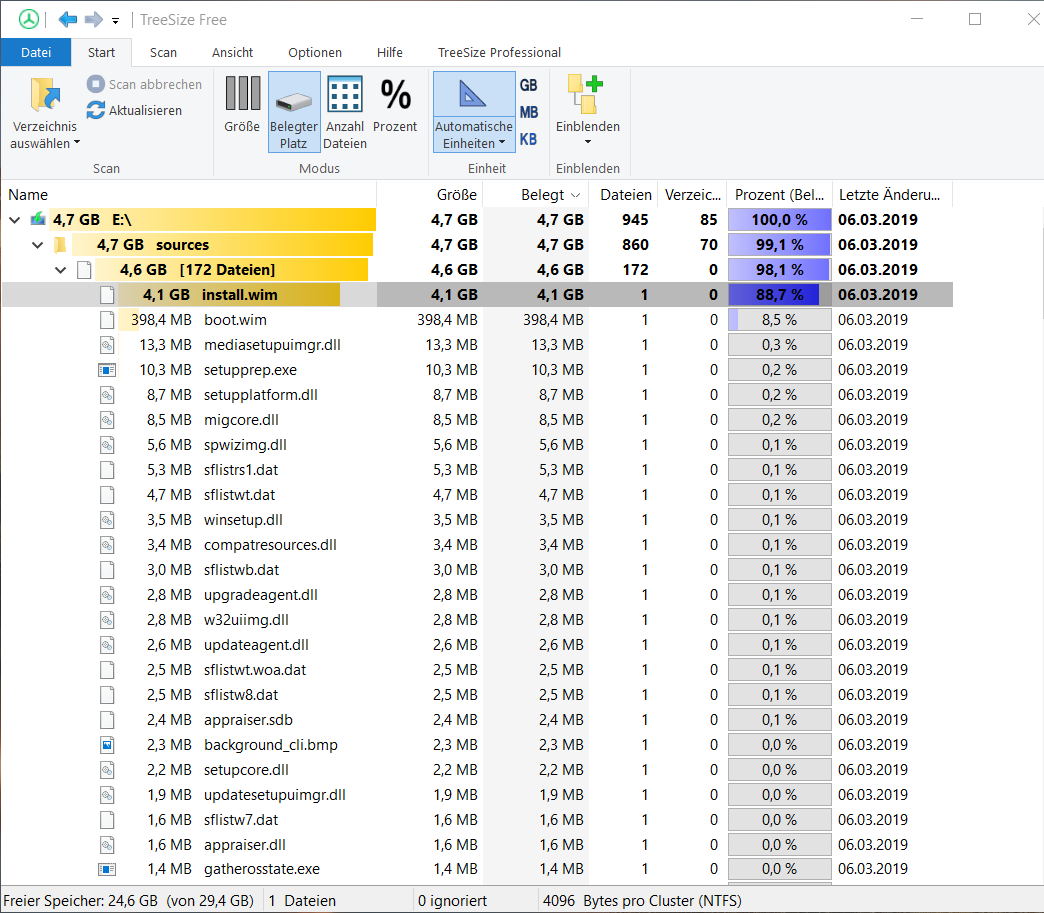Collapse the [172 Dateien] node
Screen dimensions: 1044x913
click(x=61, y=270)
